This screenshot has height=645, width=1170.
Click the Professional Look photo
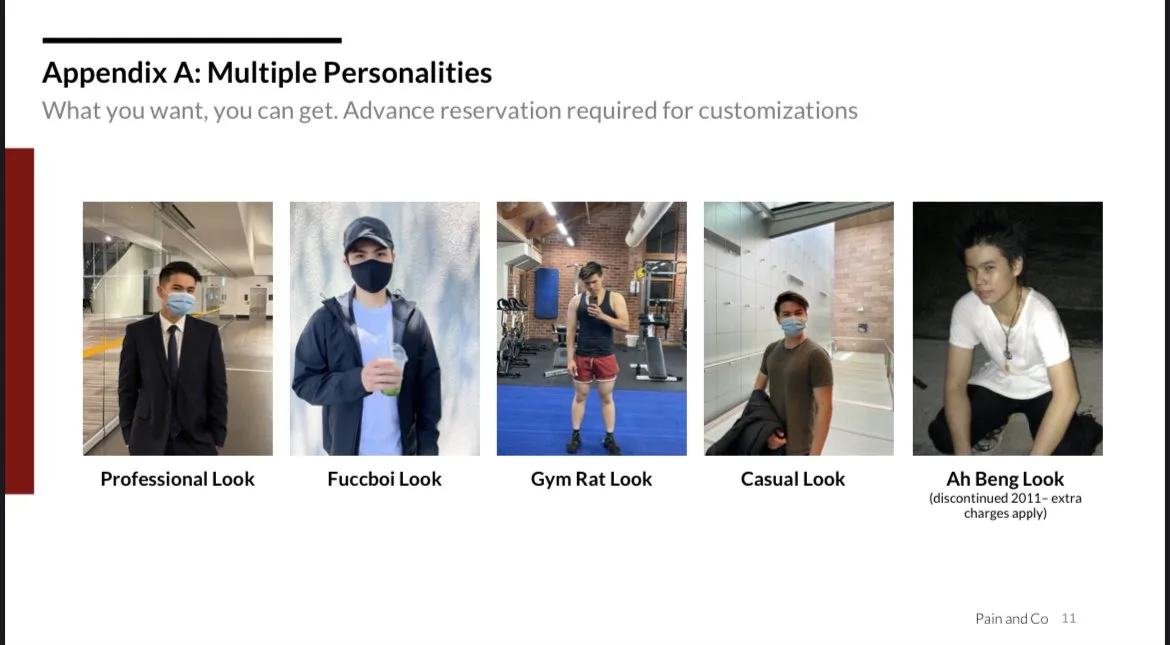[x=178, y=328]
